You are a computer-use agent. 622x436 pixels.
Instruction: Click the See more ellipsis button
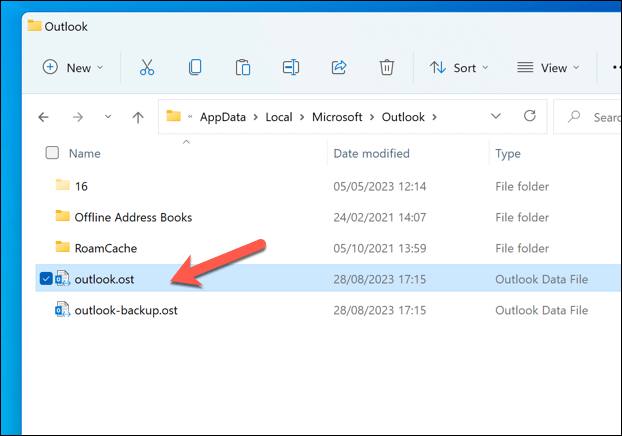tap(616, 68)
